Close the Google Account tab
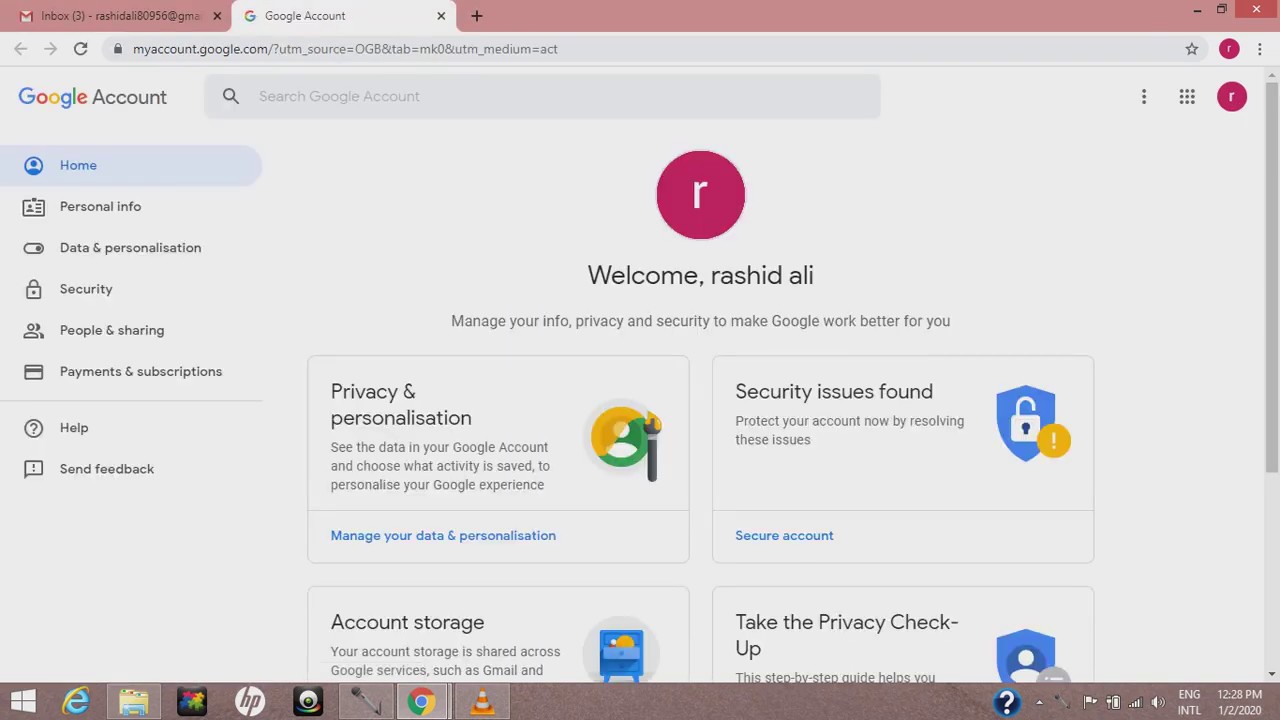Image resolution: width=1280 pixels, height=720 pixels. click(441, 16)
